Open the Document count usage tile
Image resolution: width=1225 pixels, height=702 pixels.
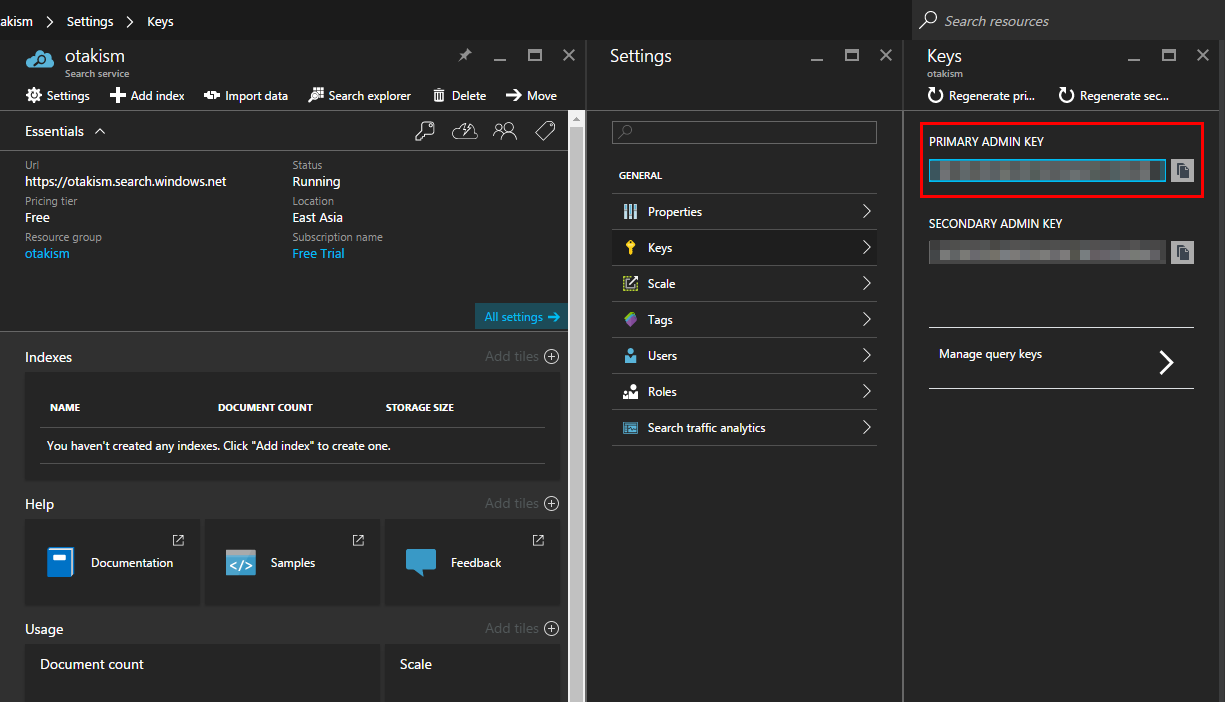point(202,672)
